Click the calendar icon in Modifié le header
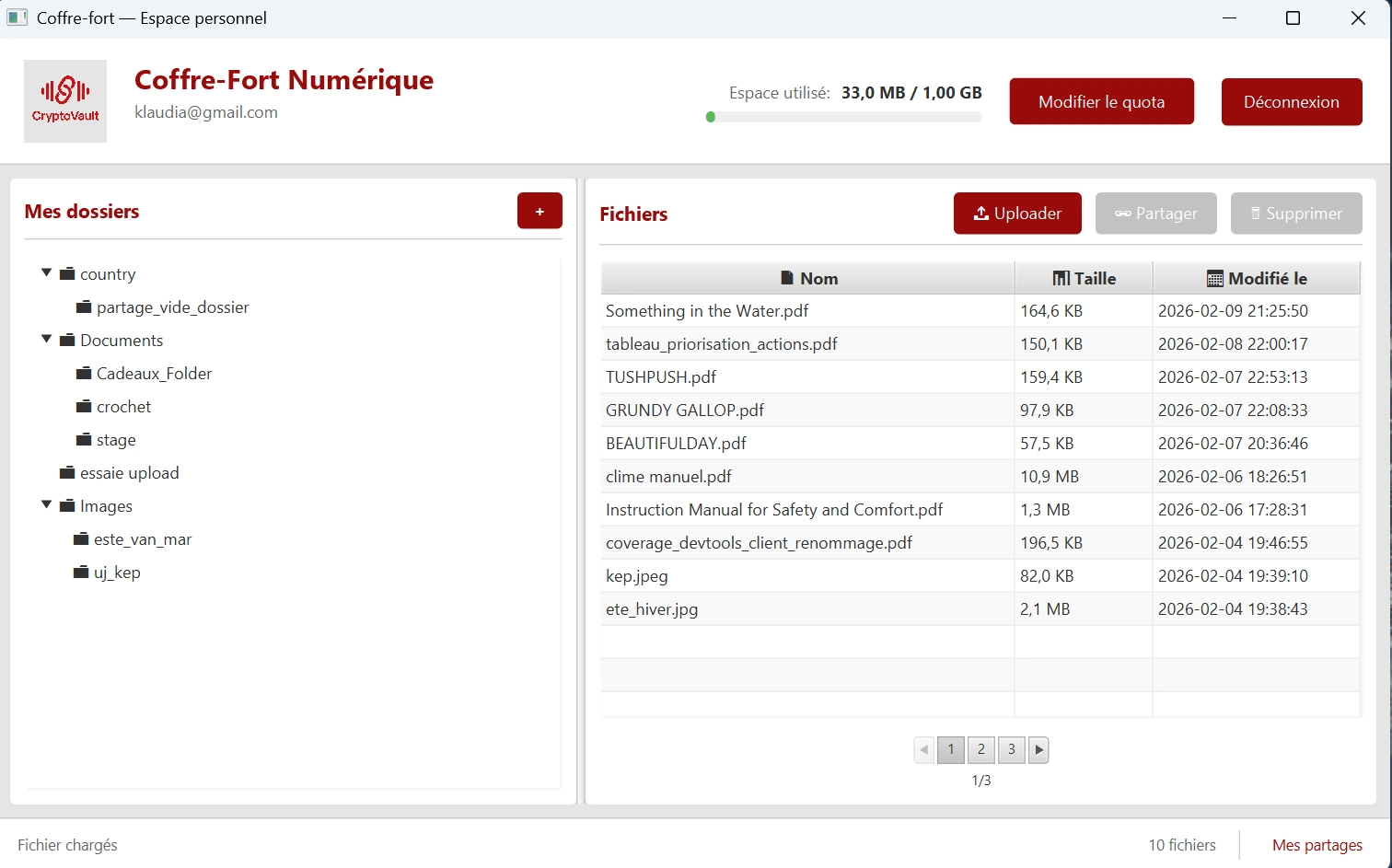This screenshot has height=868, width=1392. click(1212, 277)
